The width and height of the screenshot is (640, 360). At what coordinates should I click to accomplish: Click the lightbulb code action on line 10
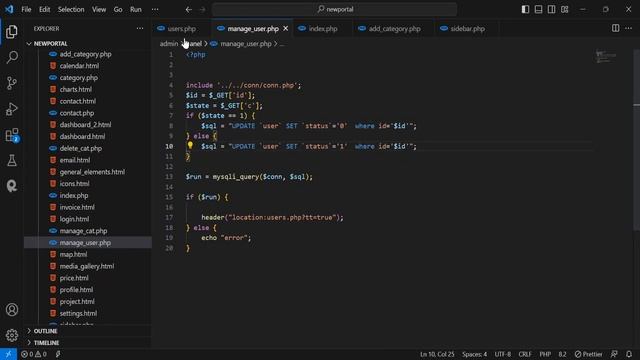[190, 146]
